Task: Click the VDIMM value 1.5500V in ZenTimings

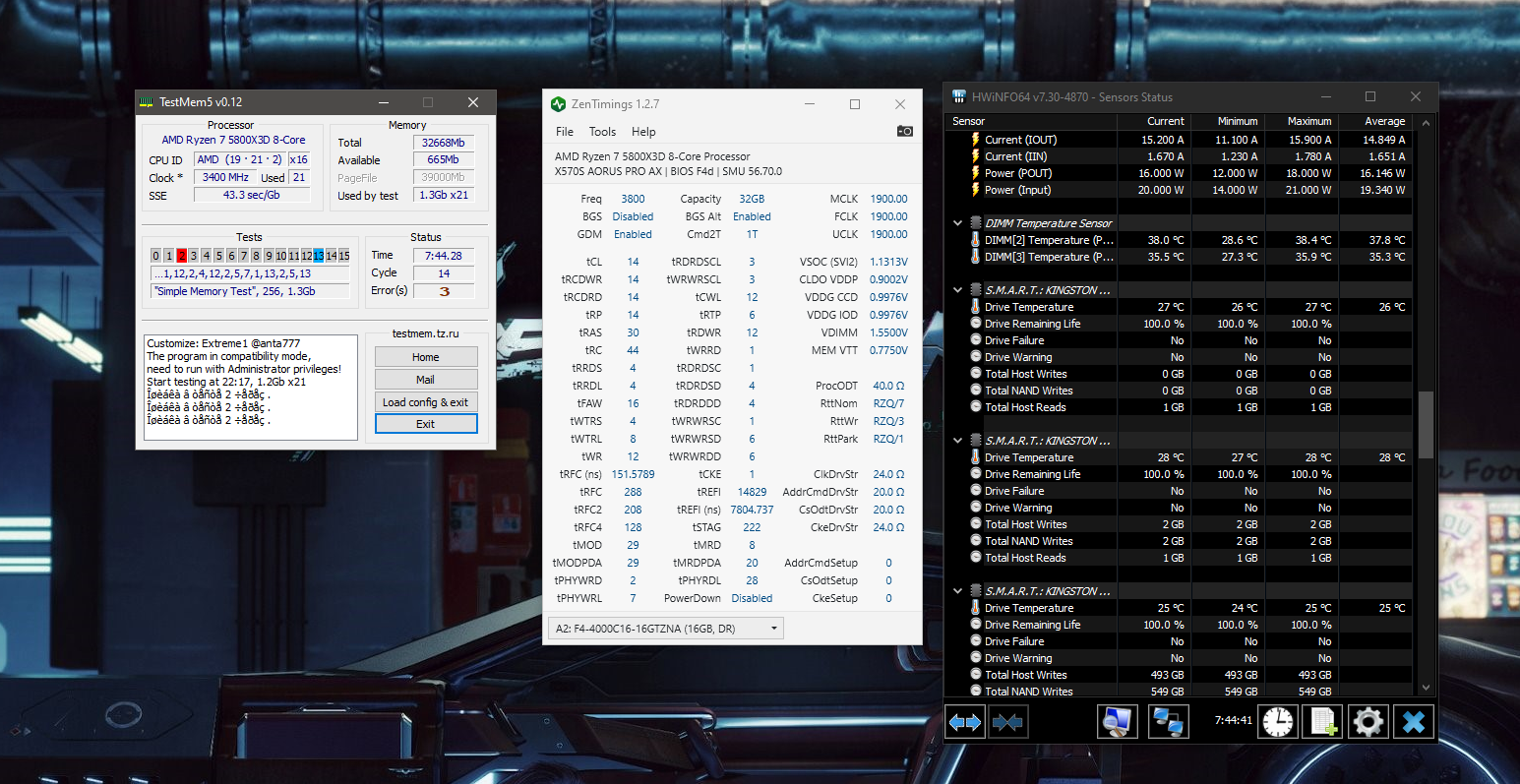Action: point(888,332)
